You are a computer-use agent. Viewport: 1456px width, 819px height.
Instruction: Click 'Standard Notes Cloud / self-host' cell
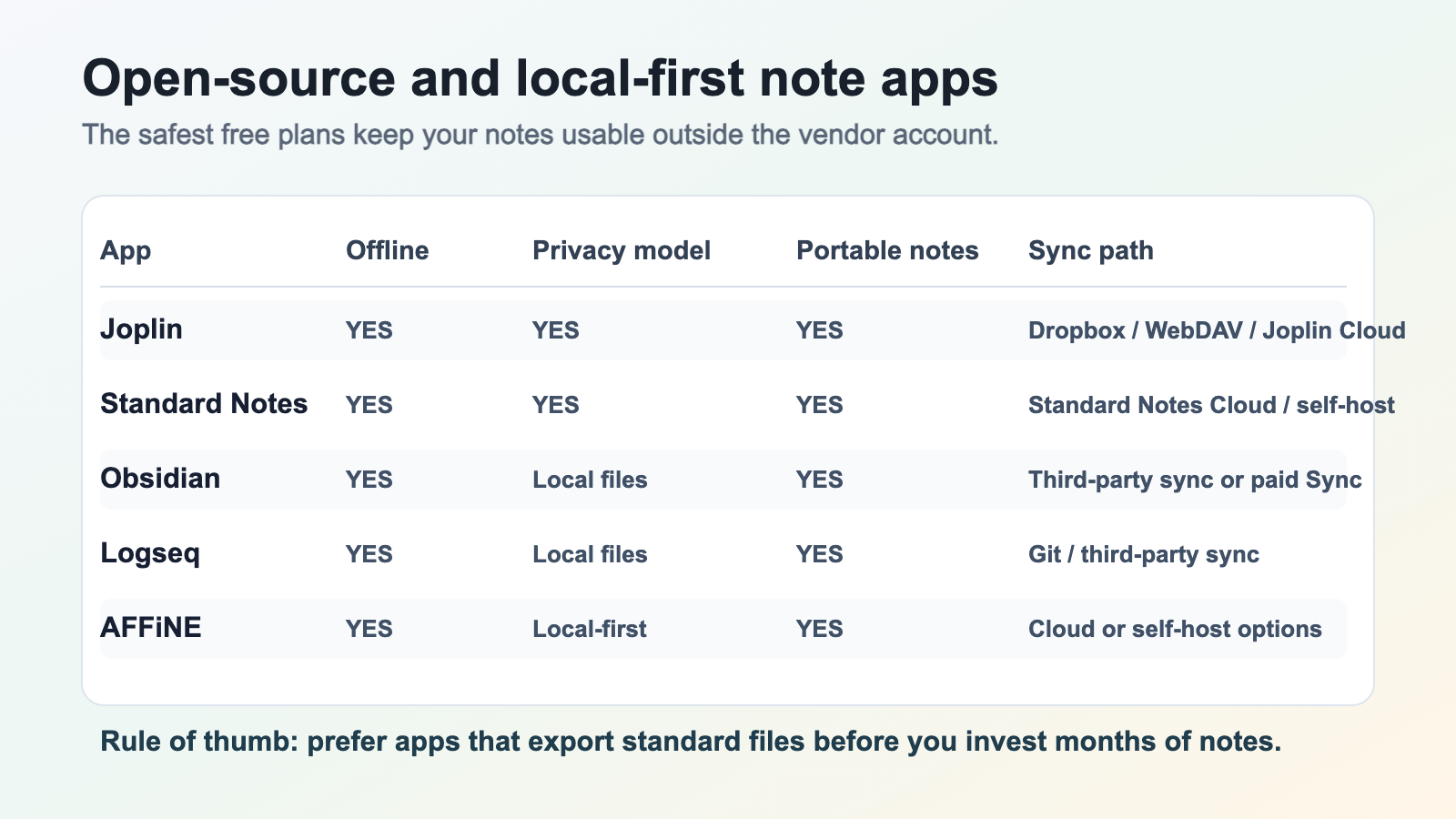tap(1211, 405)
